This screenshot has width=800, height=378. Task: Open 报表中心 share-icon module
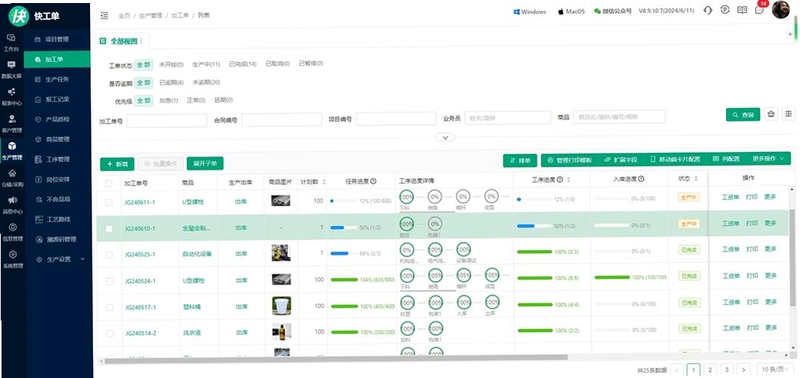pyautogui.click(x=11, y=96)
